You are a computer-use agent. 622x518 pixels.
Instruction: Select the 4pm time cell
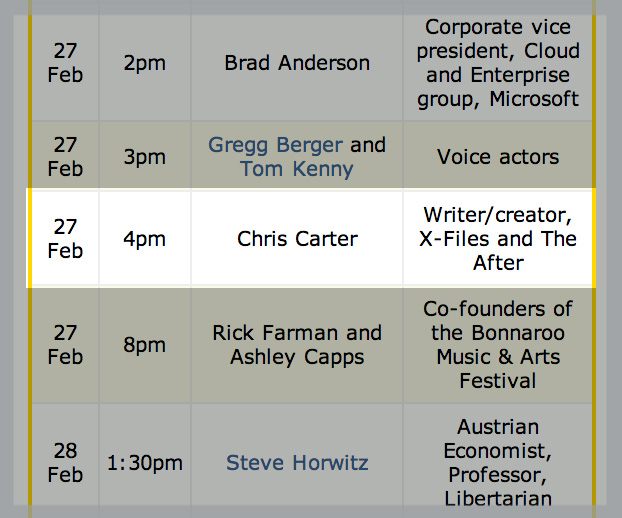(145, 239)
